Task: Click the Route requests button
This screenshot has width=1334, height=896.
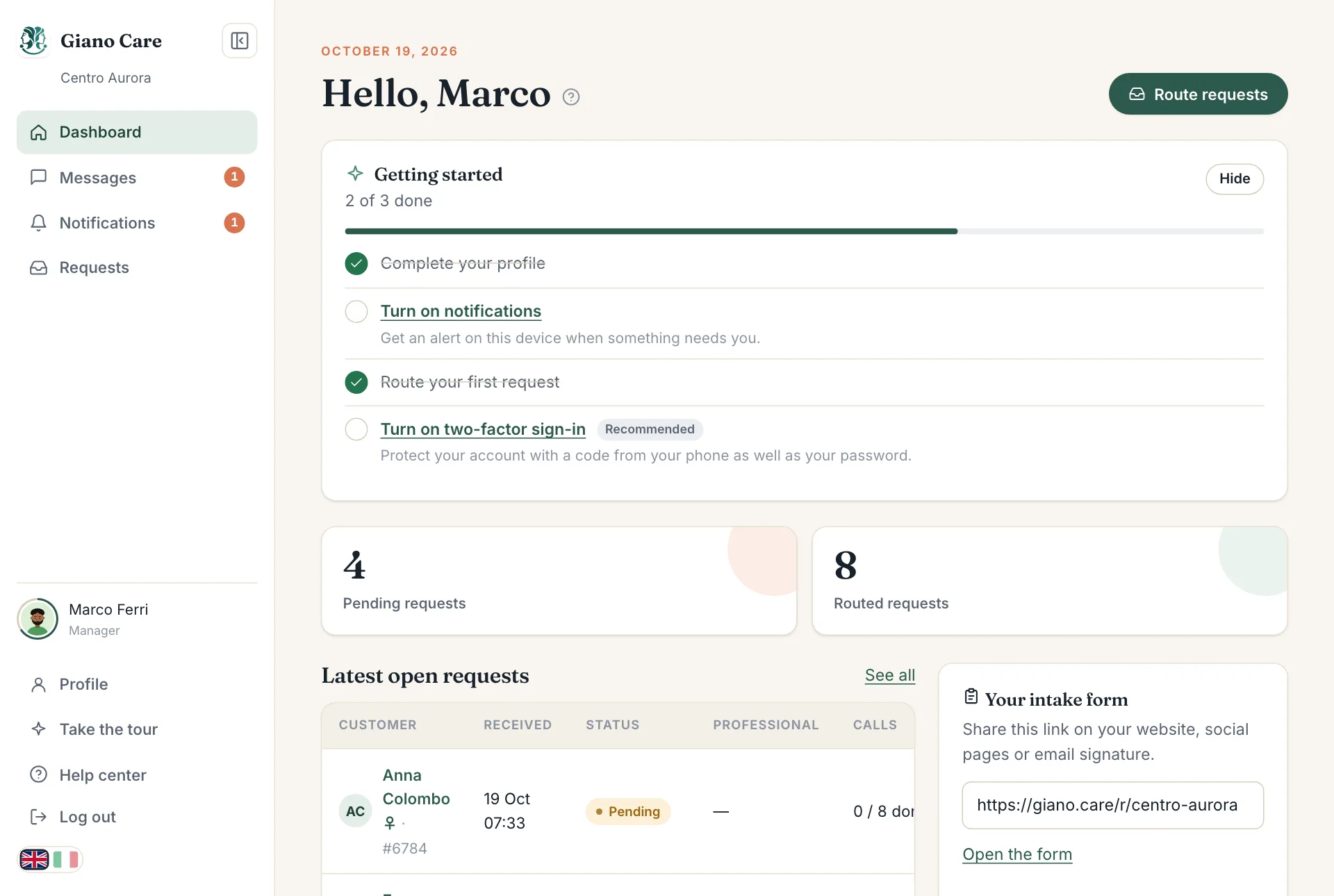Action: point(1198,94)
